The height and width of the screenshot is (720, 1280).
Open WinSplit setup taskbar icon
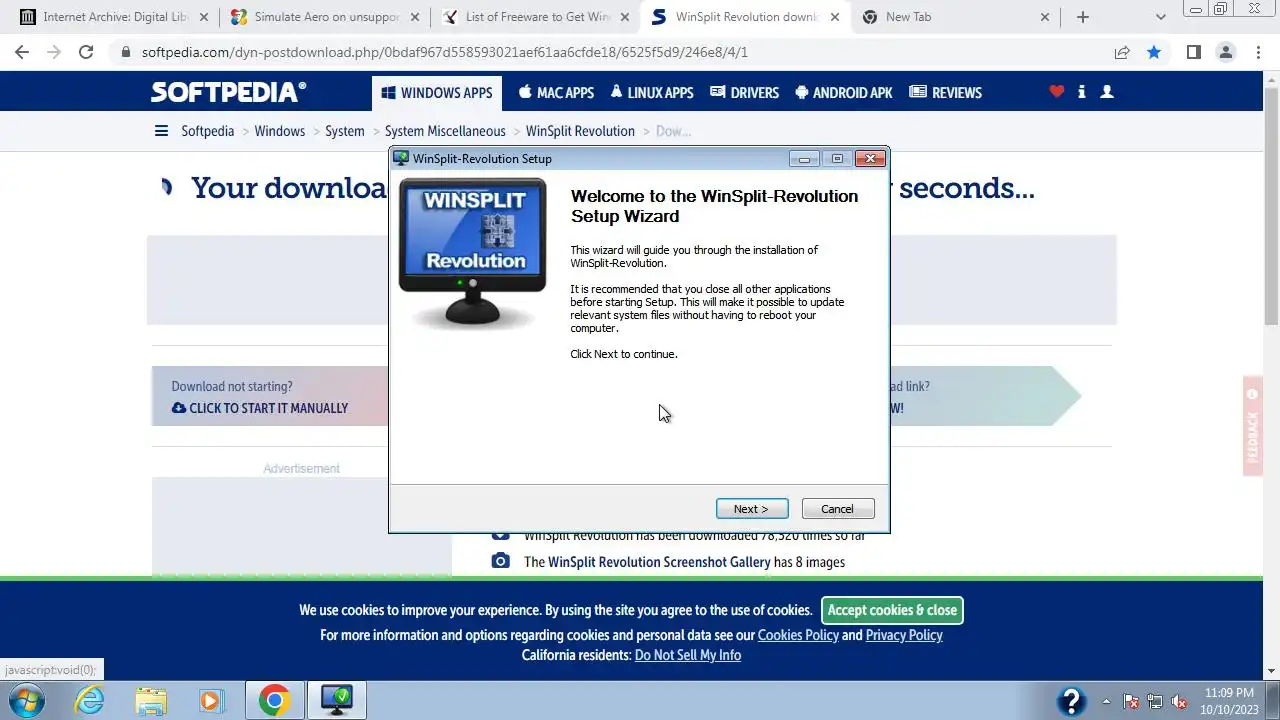click(336, 701)
